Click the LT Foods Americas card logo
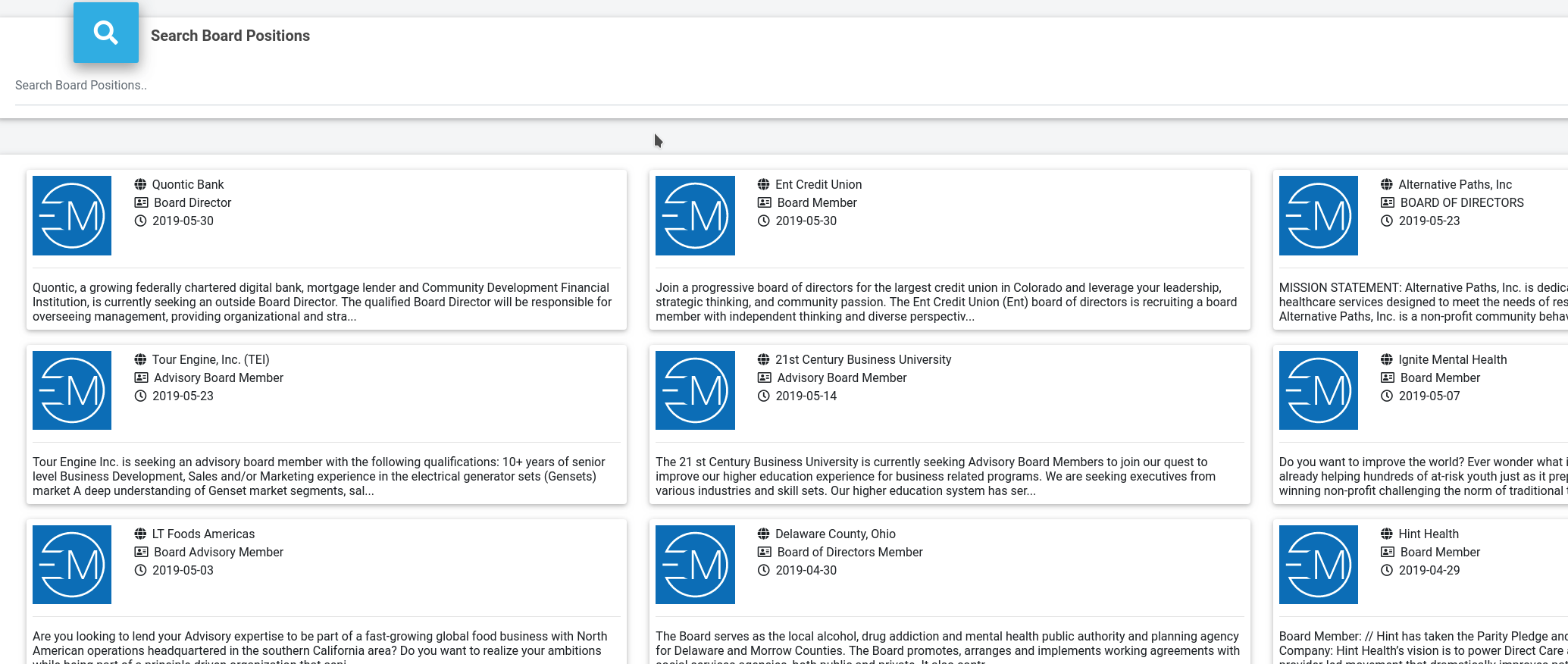Screen dimensions: 1568x664 click(72, 565)
